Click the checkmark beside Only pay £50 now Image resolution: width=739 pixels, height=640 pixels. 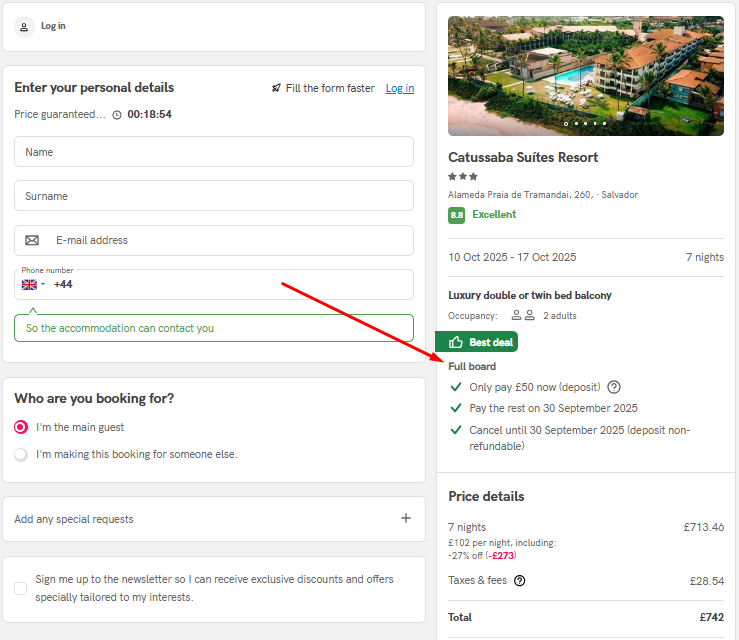tap(456, 387)
